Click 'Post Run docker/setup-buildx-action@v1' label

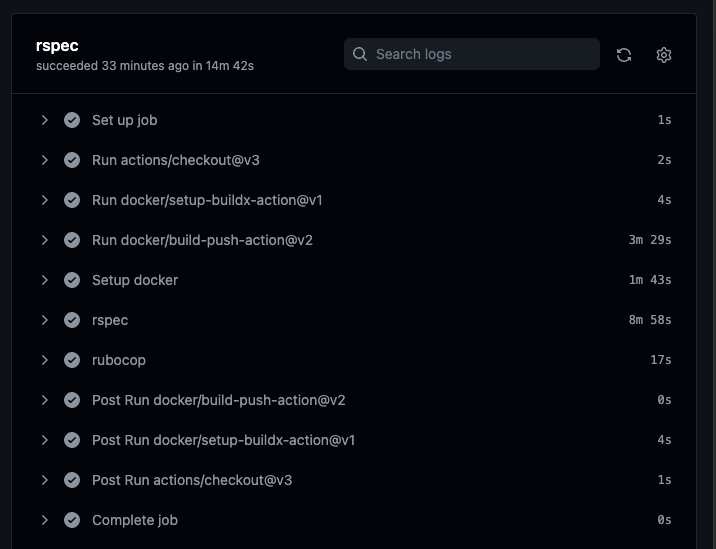(x=224, y=440)
